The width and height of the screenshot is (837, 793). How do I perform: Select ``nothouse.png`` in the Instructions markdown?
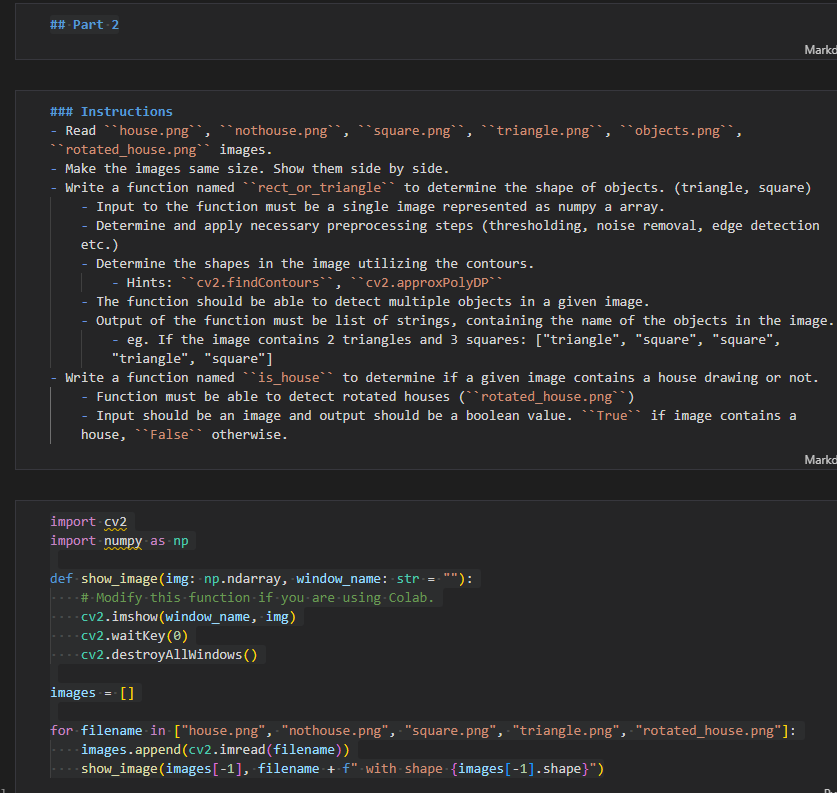click(281, 131)
